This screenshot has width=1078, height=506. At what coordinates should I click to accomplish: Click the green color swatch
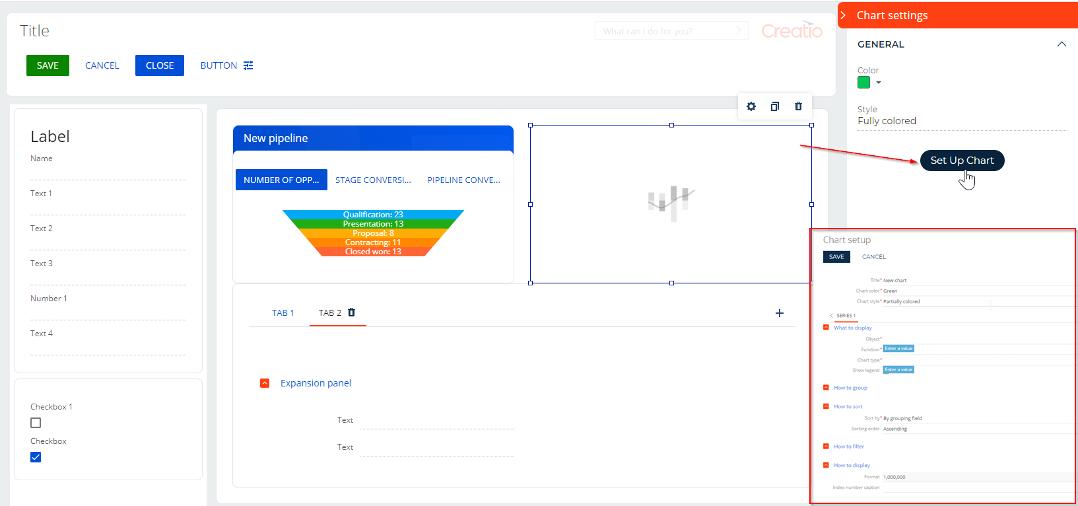864,82
